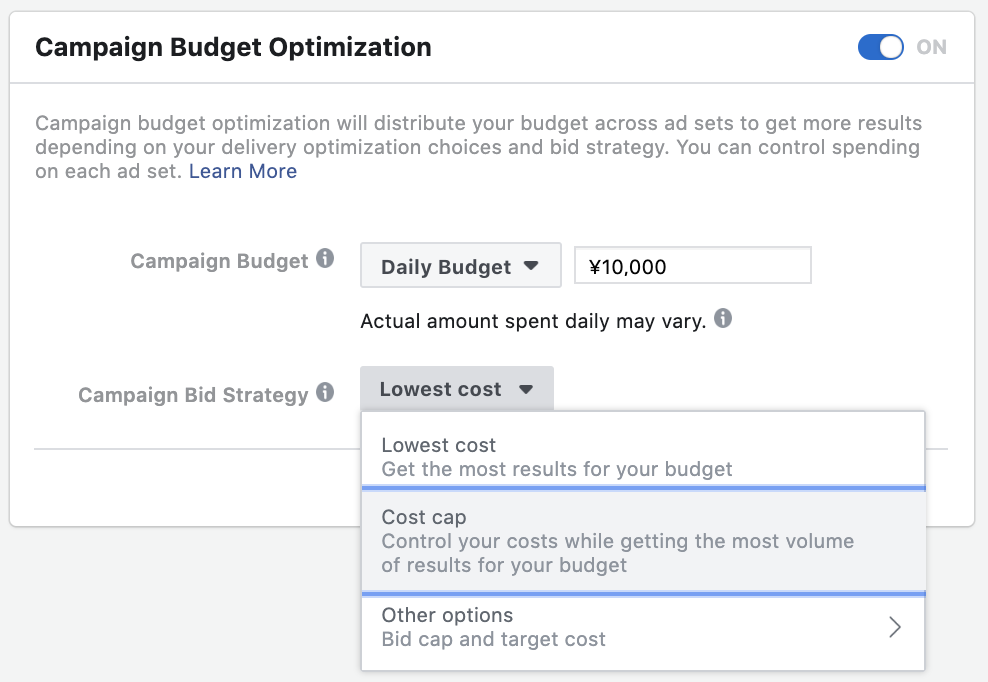Click info icon next to daily spend note
This screenshot has height=682, width=988.
tap(723, 318)
